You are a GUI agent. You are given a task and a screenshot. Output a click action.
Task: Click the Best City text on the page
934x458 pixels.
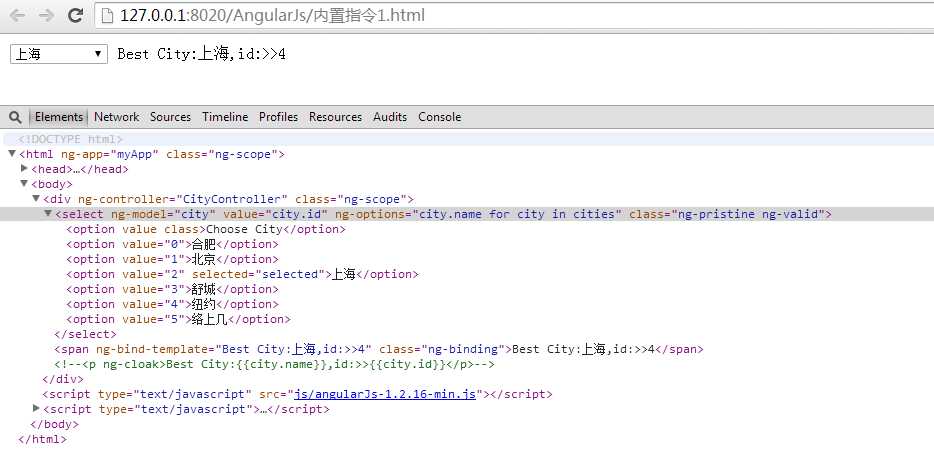[201, 54]
